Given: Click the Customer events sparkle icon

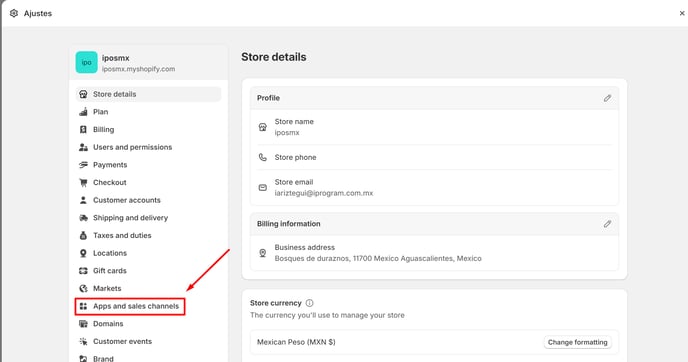Looking at the screenshot, I should [x=83, y=341].
